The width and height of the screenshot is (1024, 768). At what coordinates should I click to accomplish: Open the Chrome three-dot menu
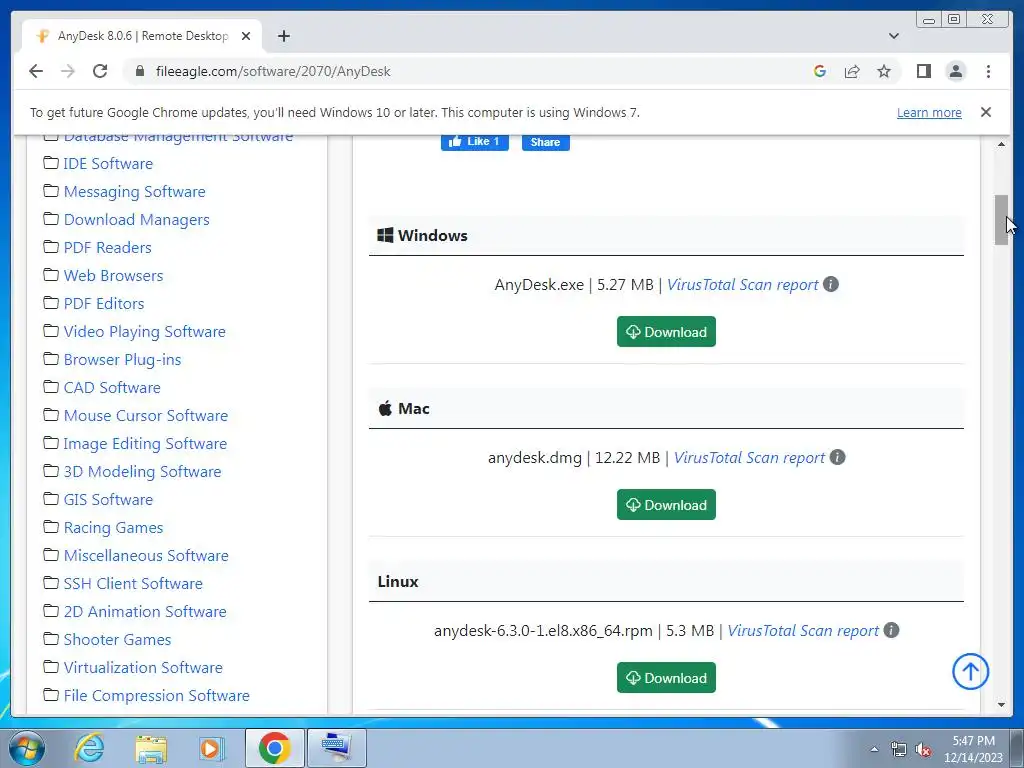pyautogui.click(x=988, y=71)
